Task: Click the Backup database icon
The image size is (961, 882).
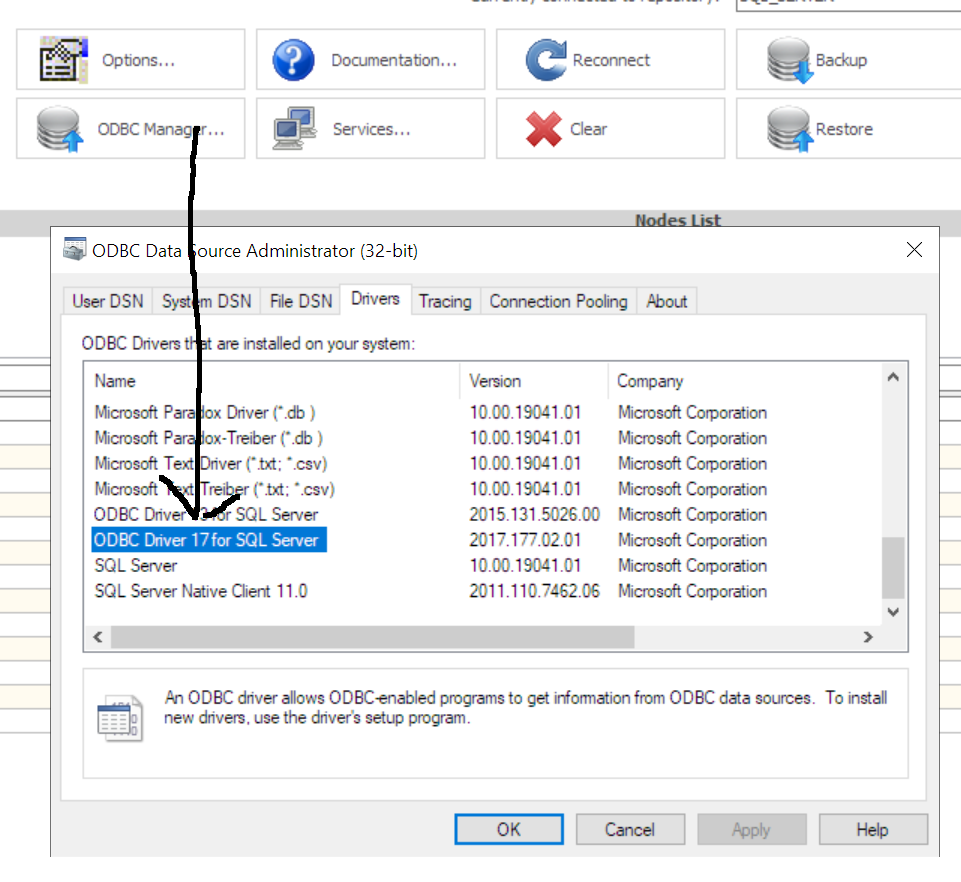Action: pos(790,60)
